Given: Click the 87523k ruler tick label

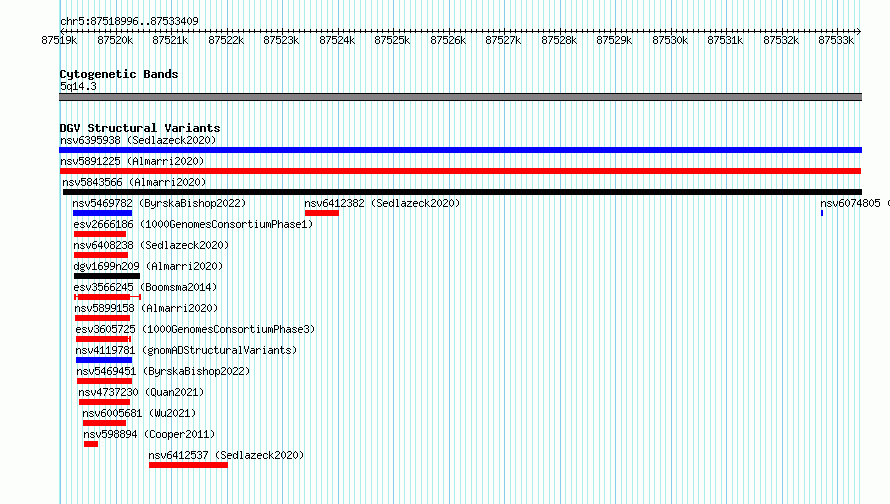Looking at the screenshot, I should tap(281, 40).
